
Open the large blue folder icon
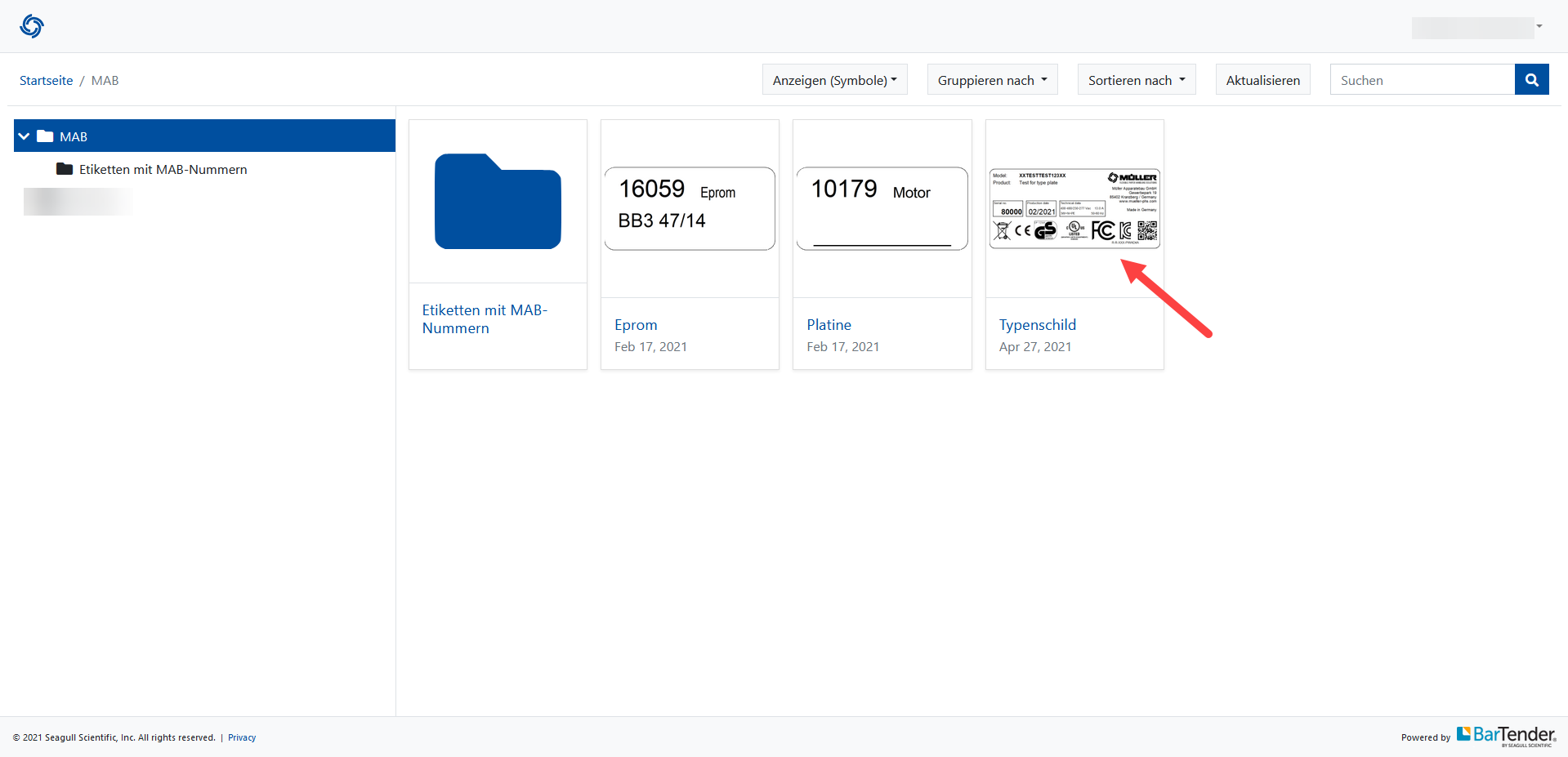pyautogui.click(x=498, y=202)
